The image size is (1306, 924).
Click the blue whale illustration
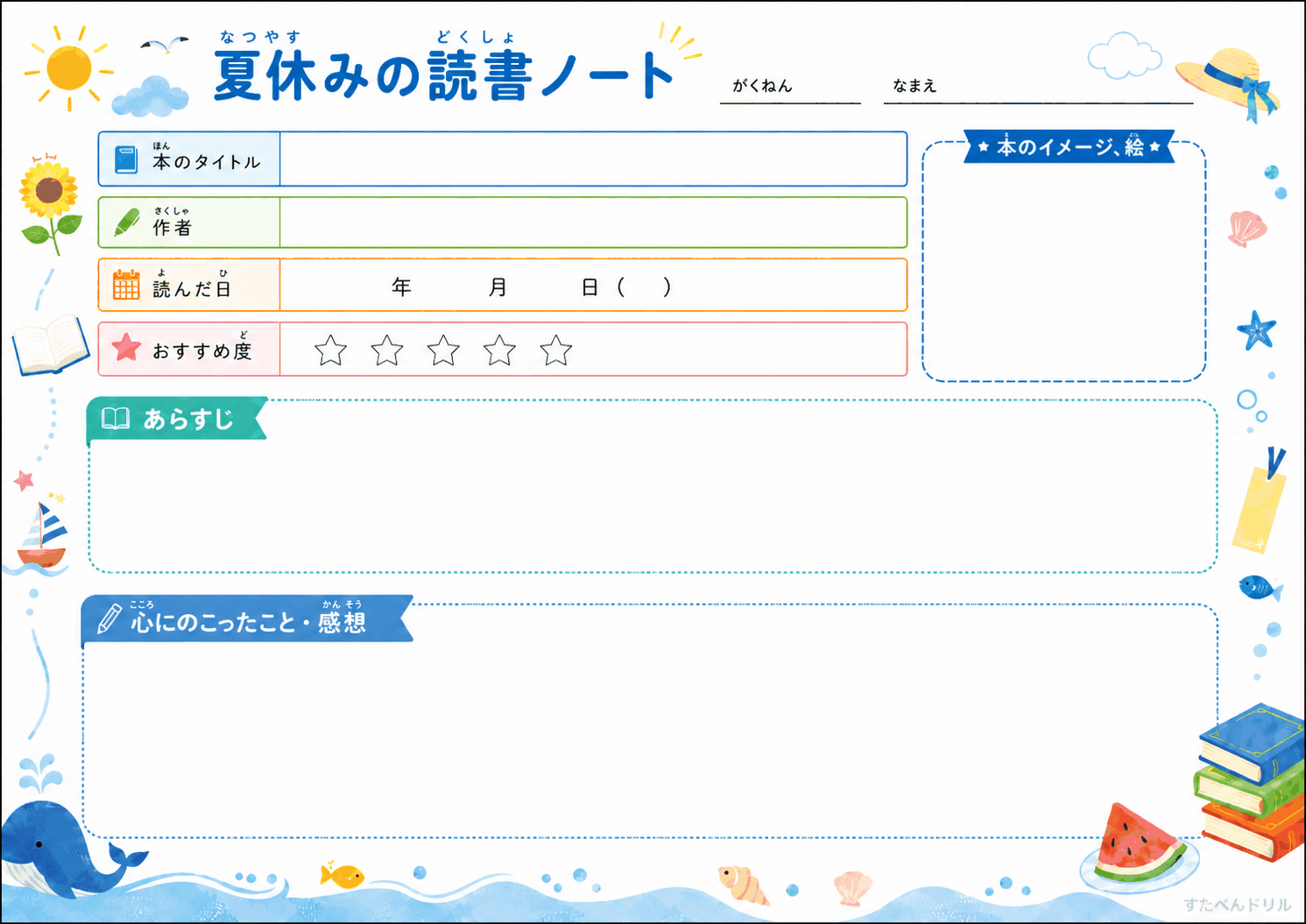click(x=66, y=850)
